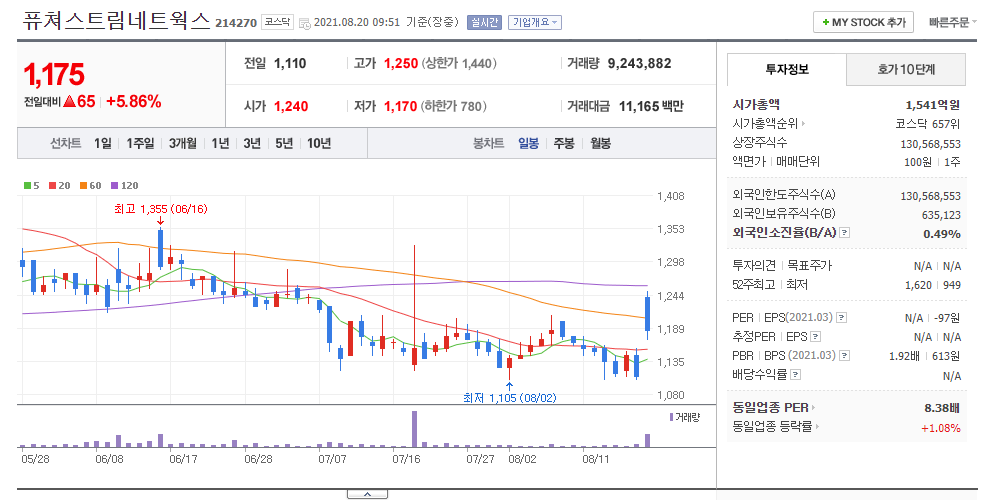This screenshot has height=500, width=991.
Task: Click 외국인소진율 value 0.49%
Action: 942,234
